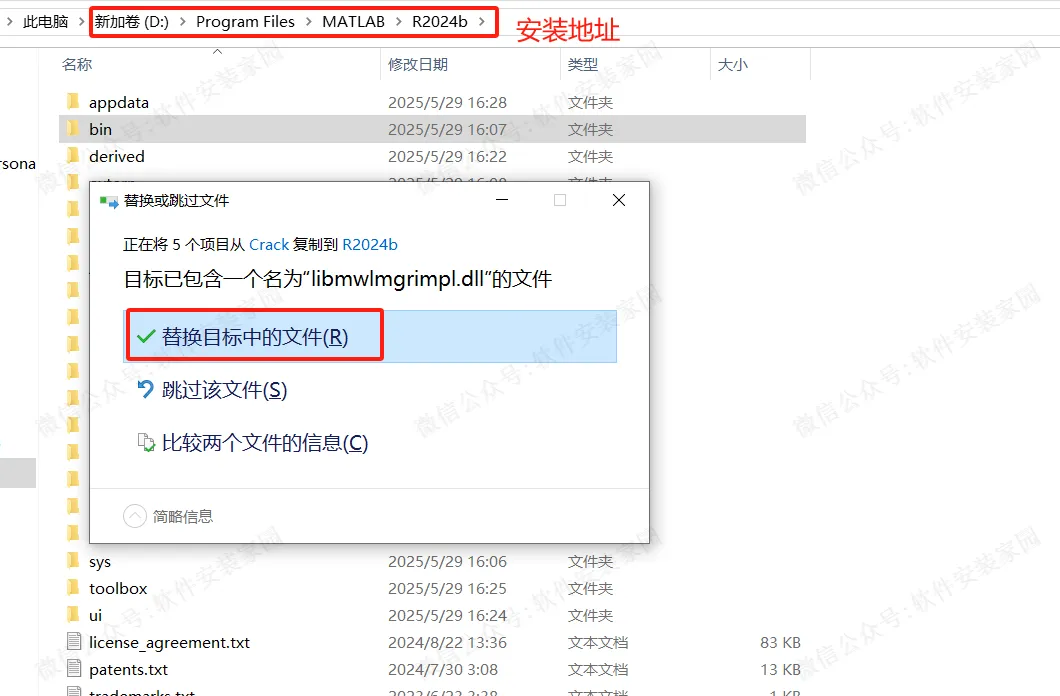Screen dimensions: 1060x696
Task: Minimize the replace or skip files dialog
Action: point(502,200)
